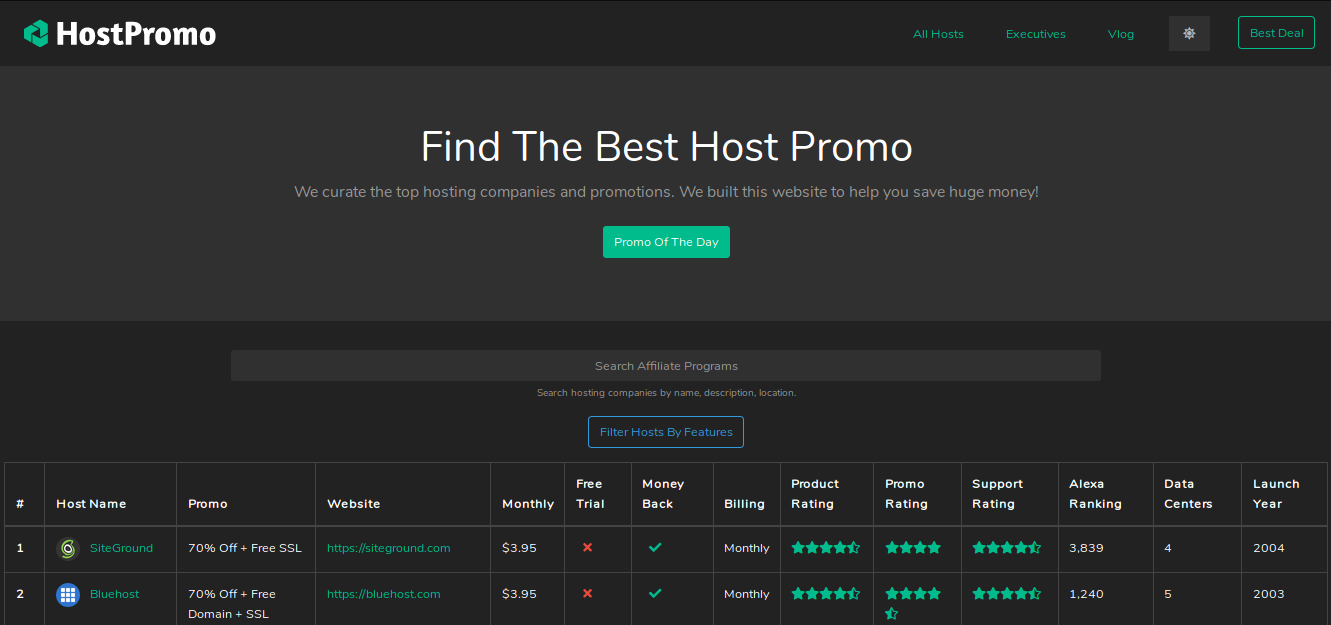The height and width of the screenshot is (625, 1331).
Task: Select Bluehost's data centers value 5
Action: click(x=1168, y=594)
